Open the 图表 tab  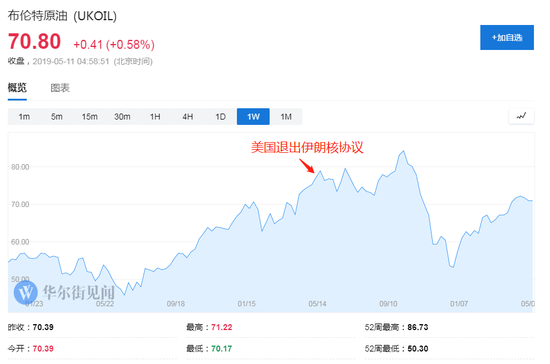[60, 88]
